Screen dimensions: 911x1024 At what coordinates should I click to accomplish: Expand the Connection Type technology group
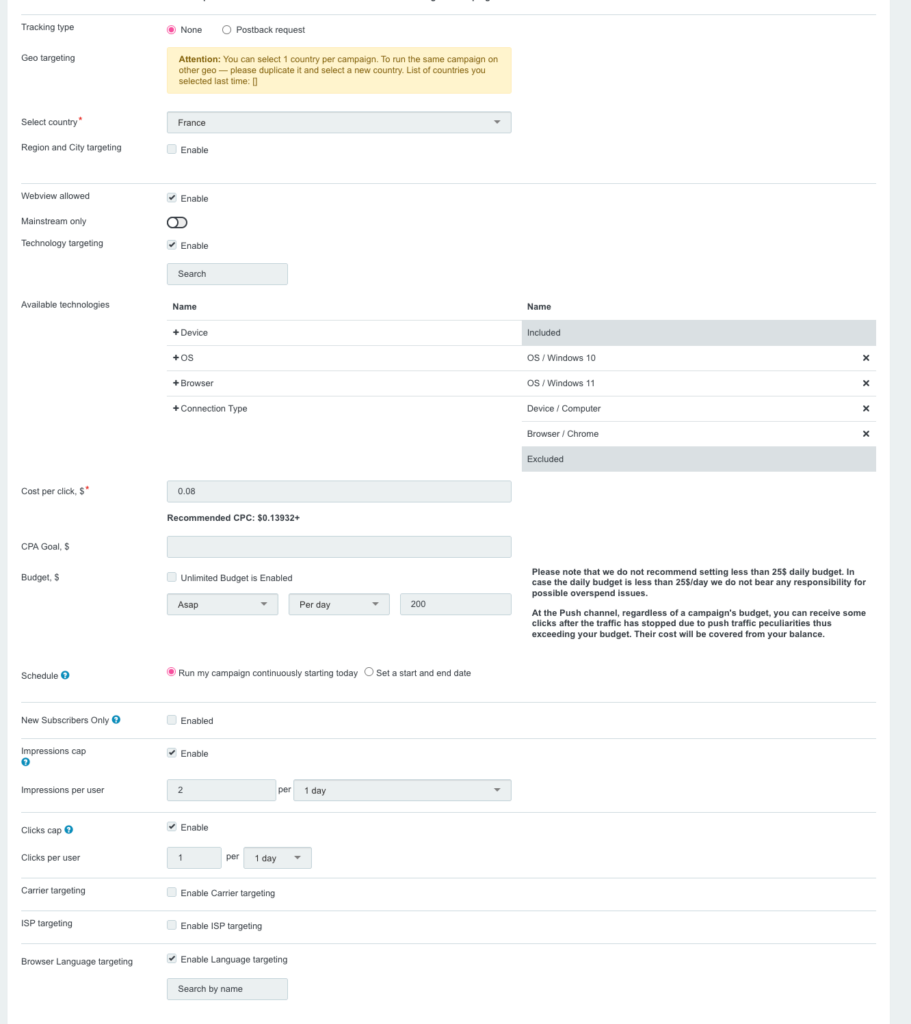tap(176, 409)
